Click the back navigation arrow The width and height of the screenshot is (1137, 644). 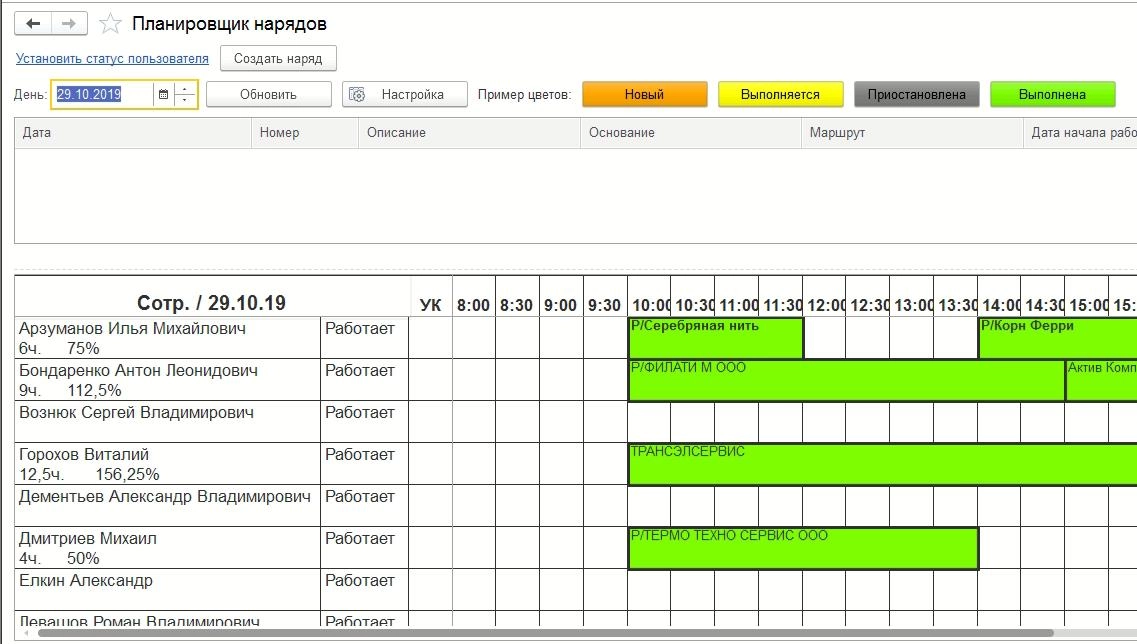[x=33, y=23]
